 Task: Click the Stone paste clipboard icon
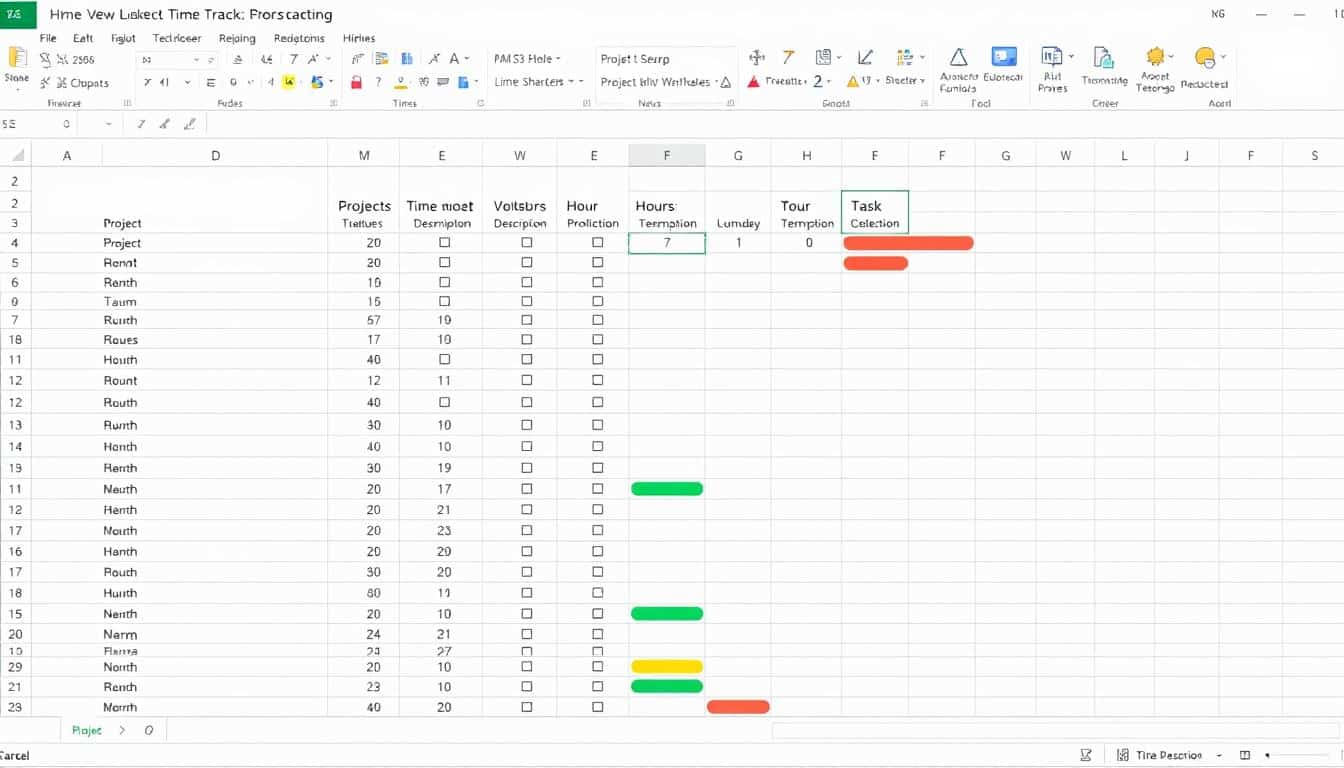click(17, 57)
